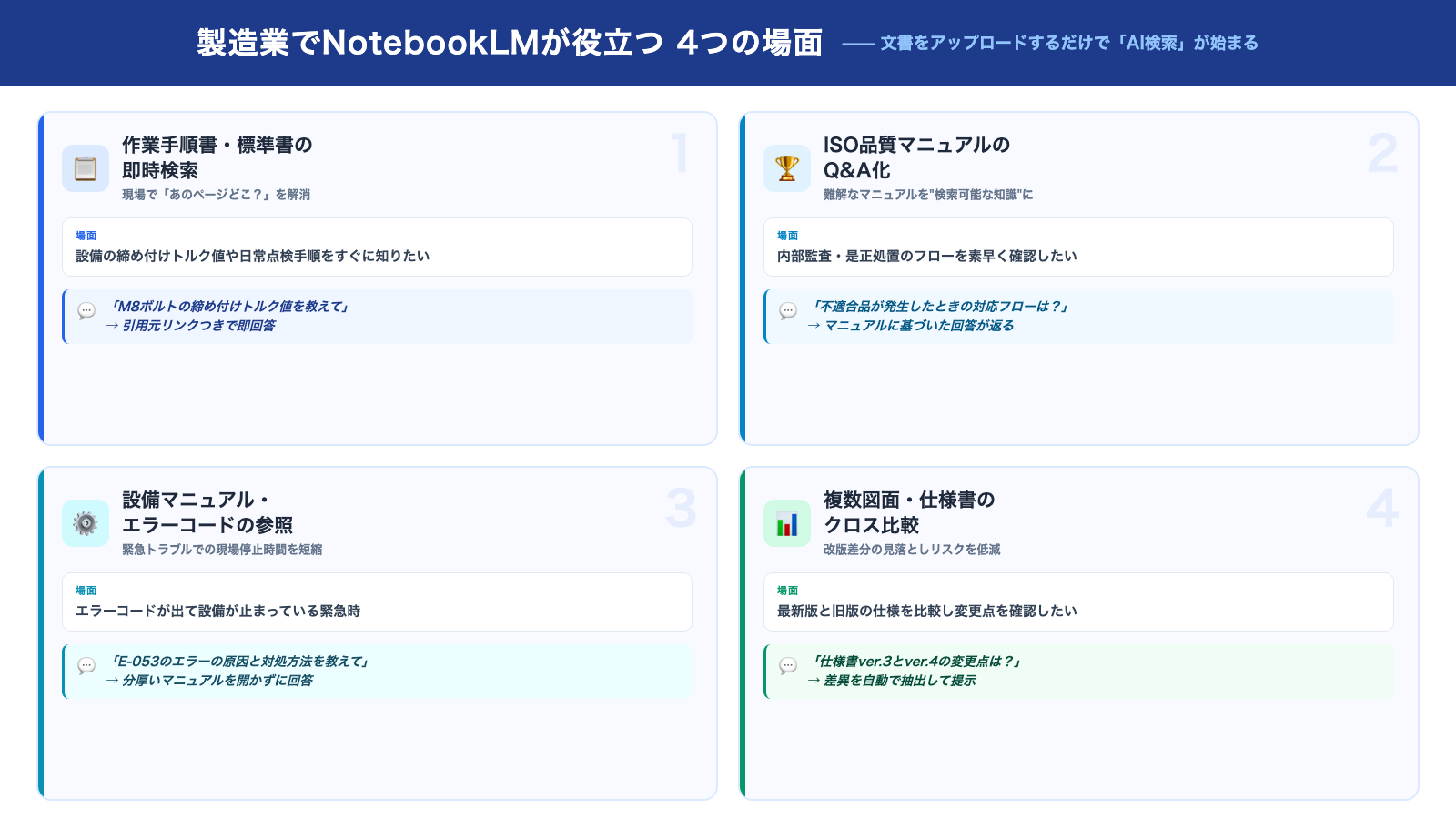The height and width of the screenshot is (819, 1456).
Task: Click scene text エラーコードが出て設備が止まっている緊急時
Action: tap(218, 612)
